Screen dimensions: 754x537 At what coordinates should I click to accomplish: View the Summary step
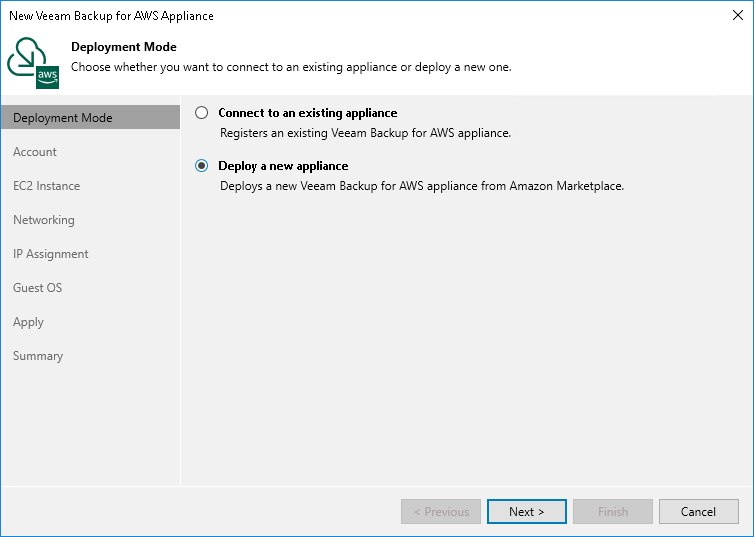[38, 356]
